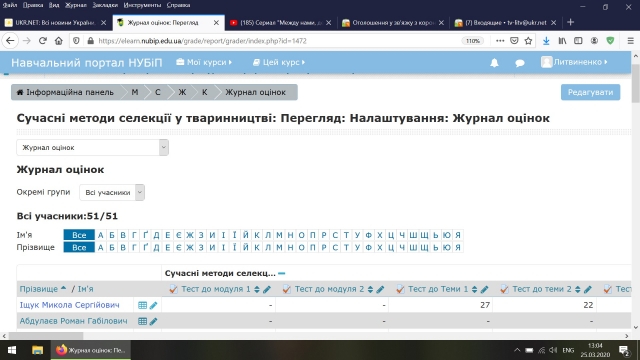Click pencil icon for Абдулаєв Роман row
Screen dimensions: 640x360
pos(153,322)
